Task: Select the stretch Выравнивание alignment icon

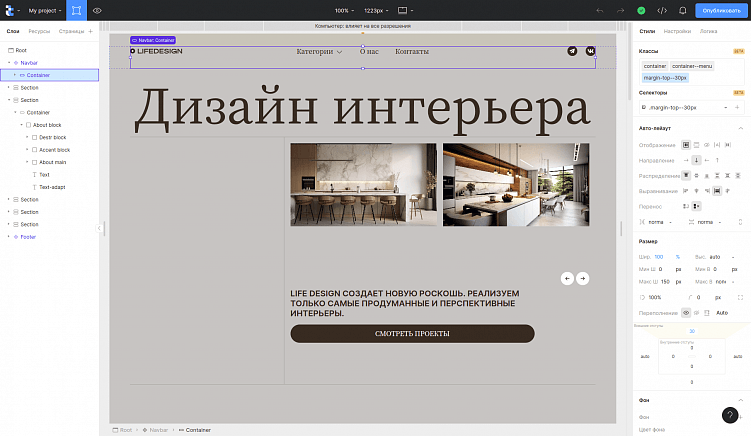Action: [717, 191]
